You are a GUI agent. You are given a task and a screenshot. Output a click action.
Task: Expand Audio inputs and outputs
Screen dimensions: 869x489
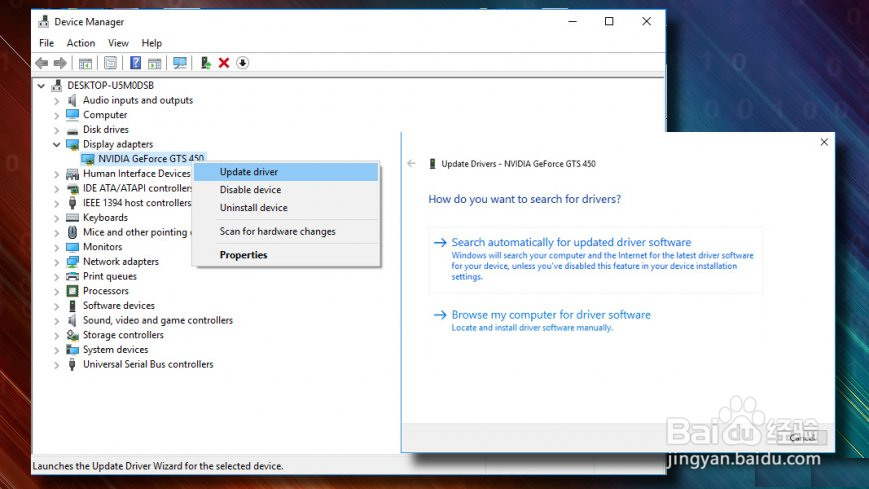(x=56, y=101)
